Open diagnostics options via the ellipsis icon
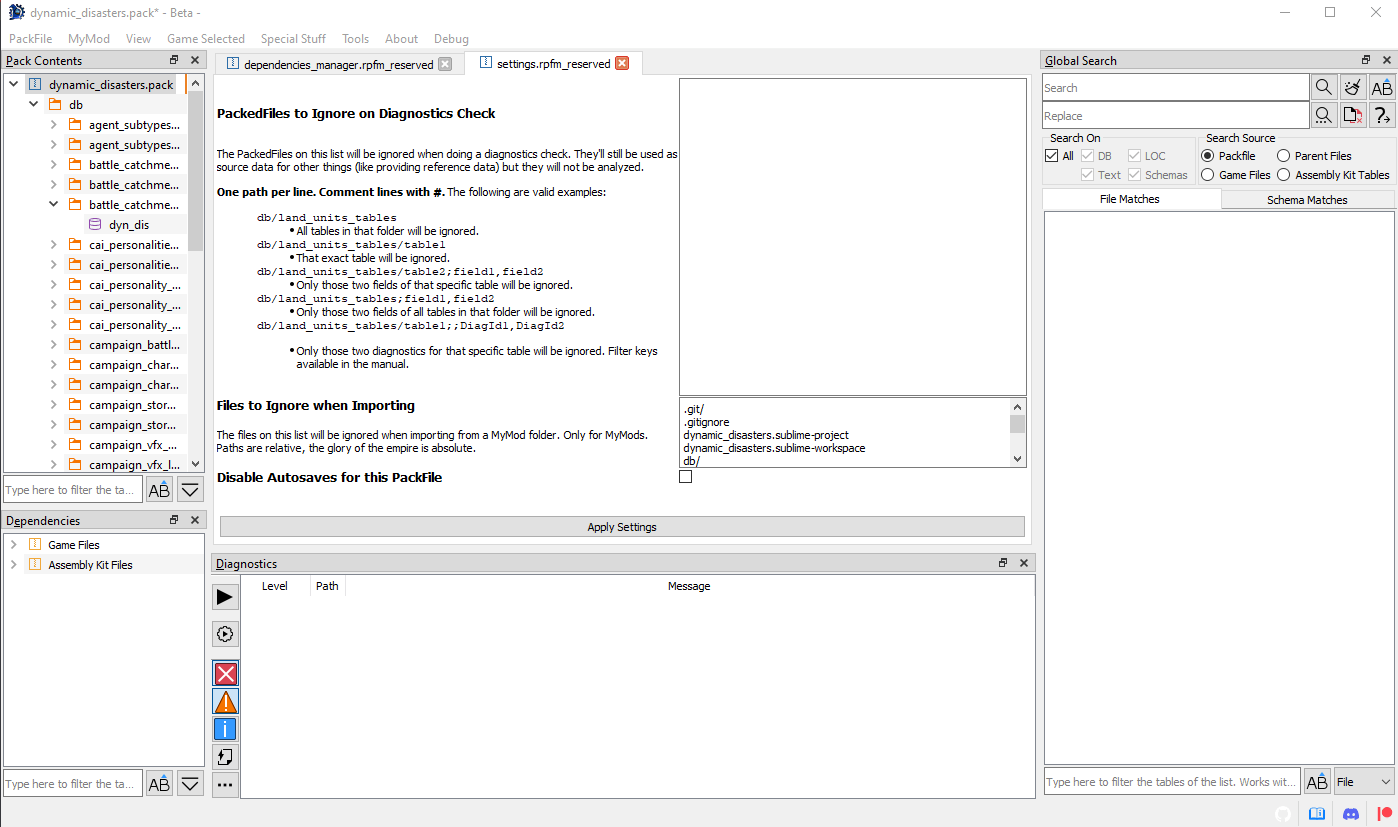The width and height of the screenshot is (1398, 827). [225, 785]
